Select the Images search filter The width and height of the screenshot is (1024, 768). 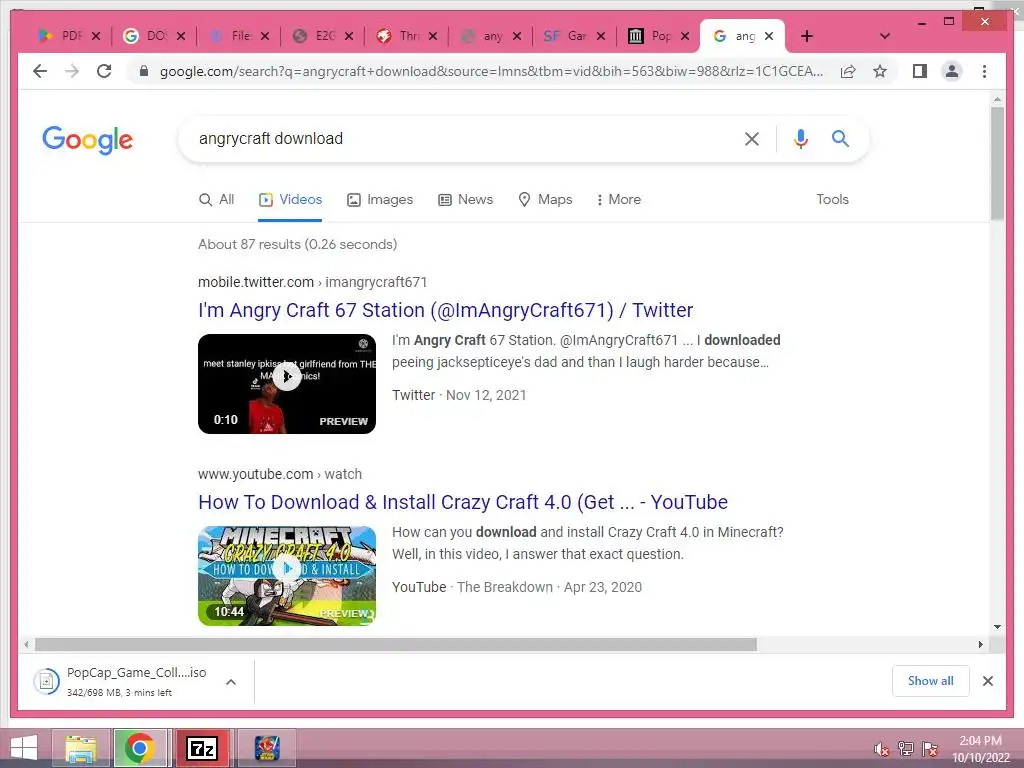tap(379, 199)
